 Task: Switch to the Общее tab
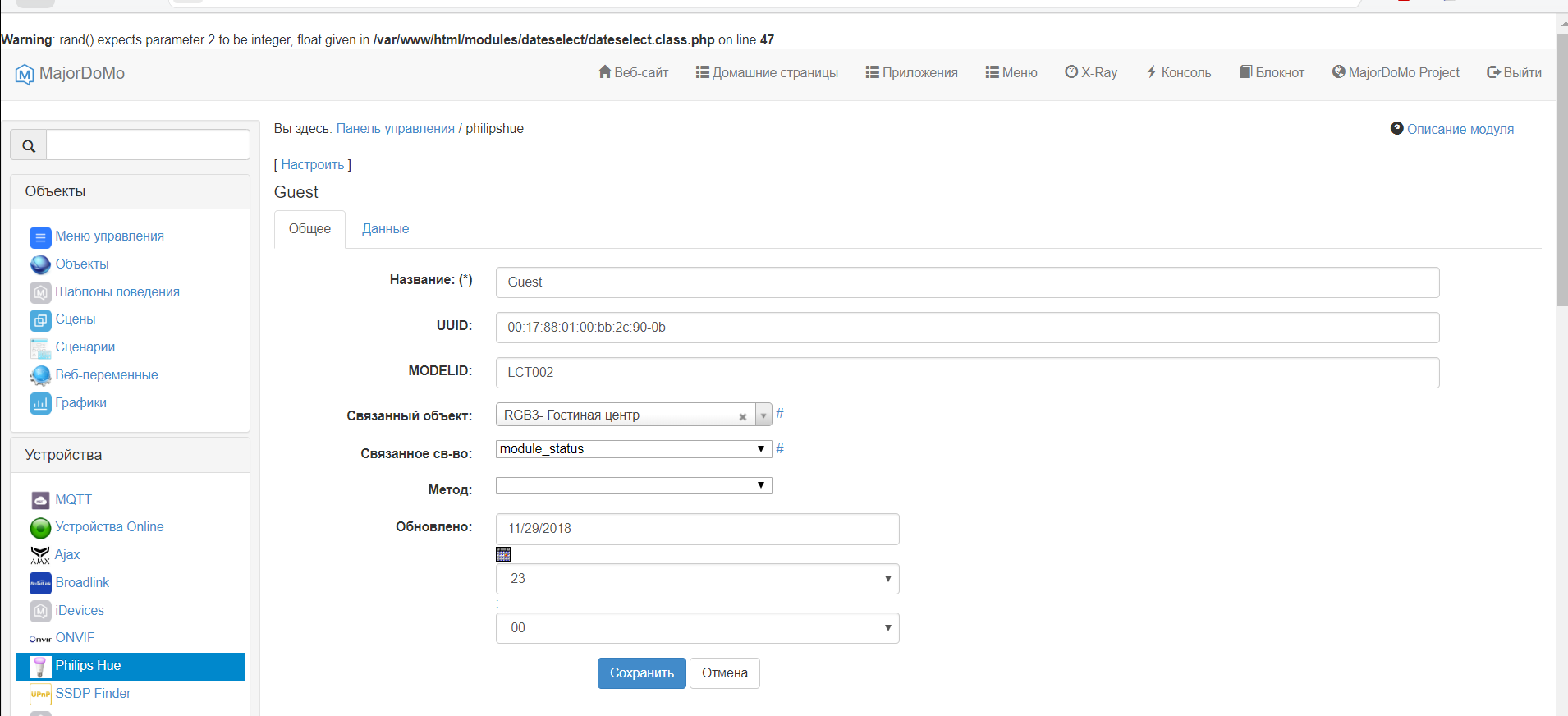pyautogui.click(x=309, y=229)
